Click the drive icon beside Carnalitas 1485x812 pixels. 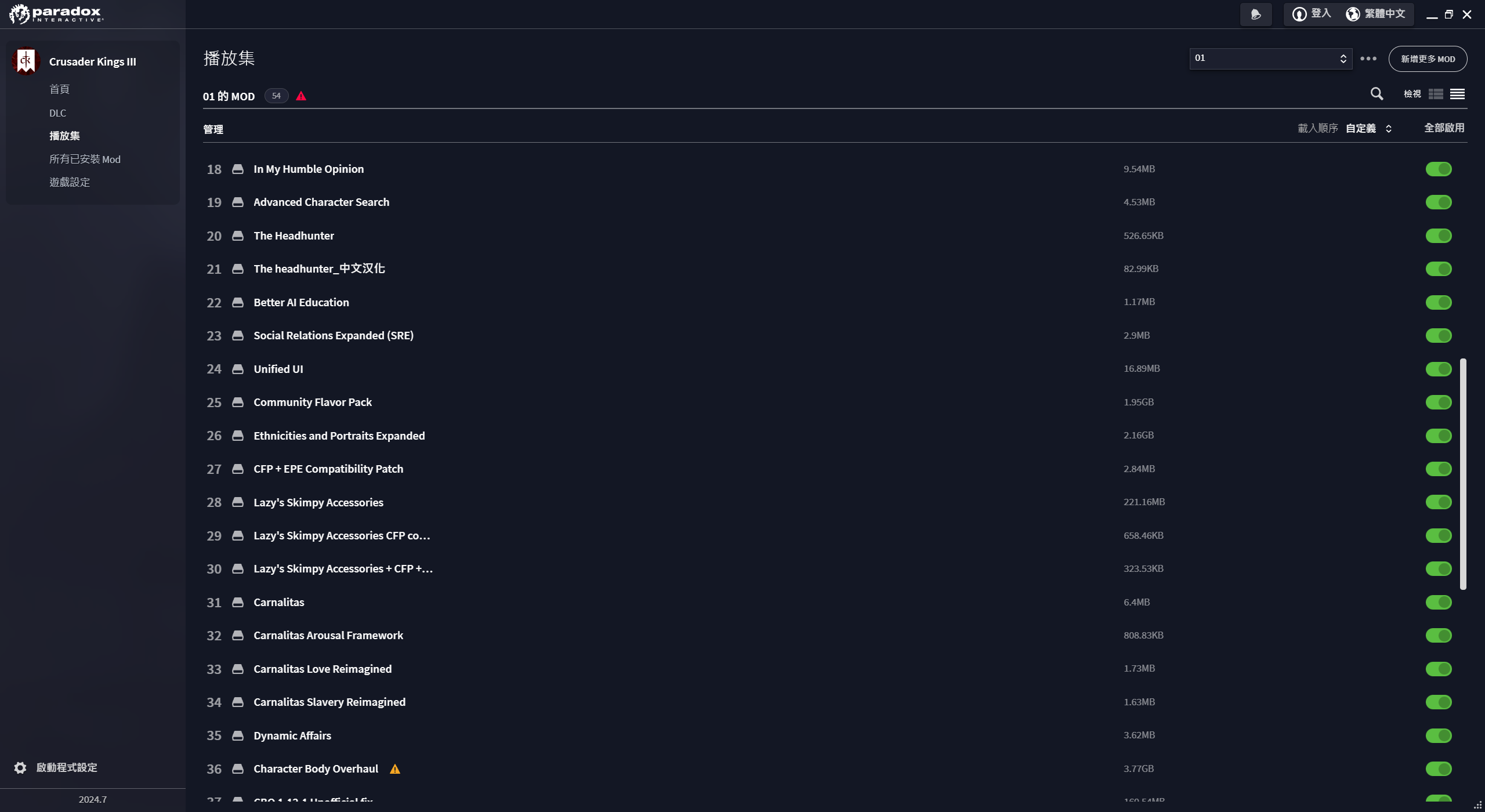coord(238,603)
